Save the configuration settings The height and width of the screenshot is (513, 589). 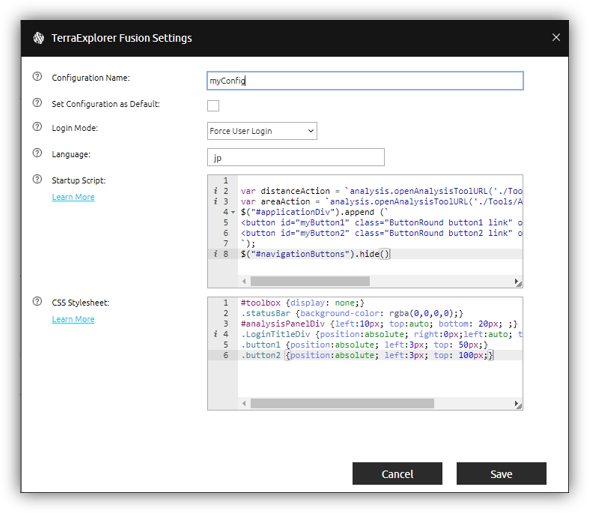point(501,474)
